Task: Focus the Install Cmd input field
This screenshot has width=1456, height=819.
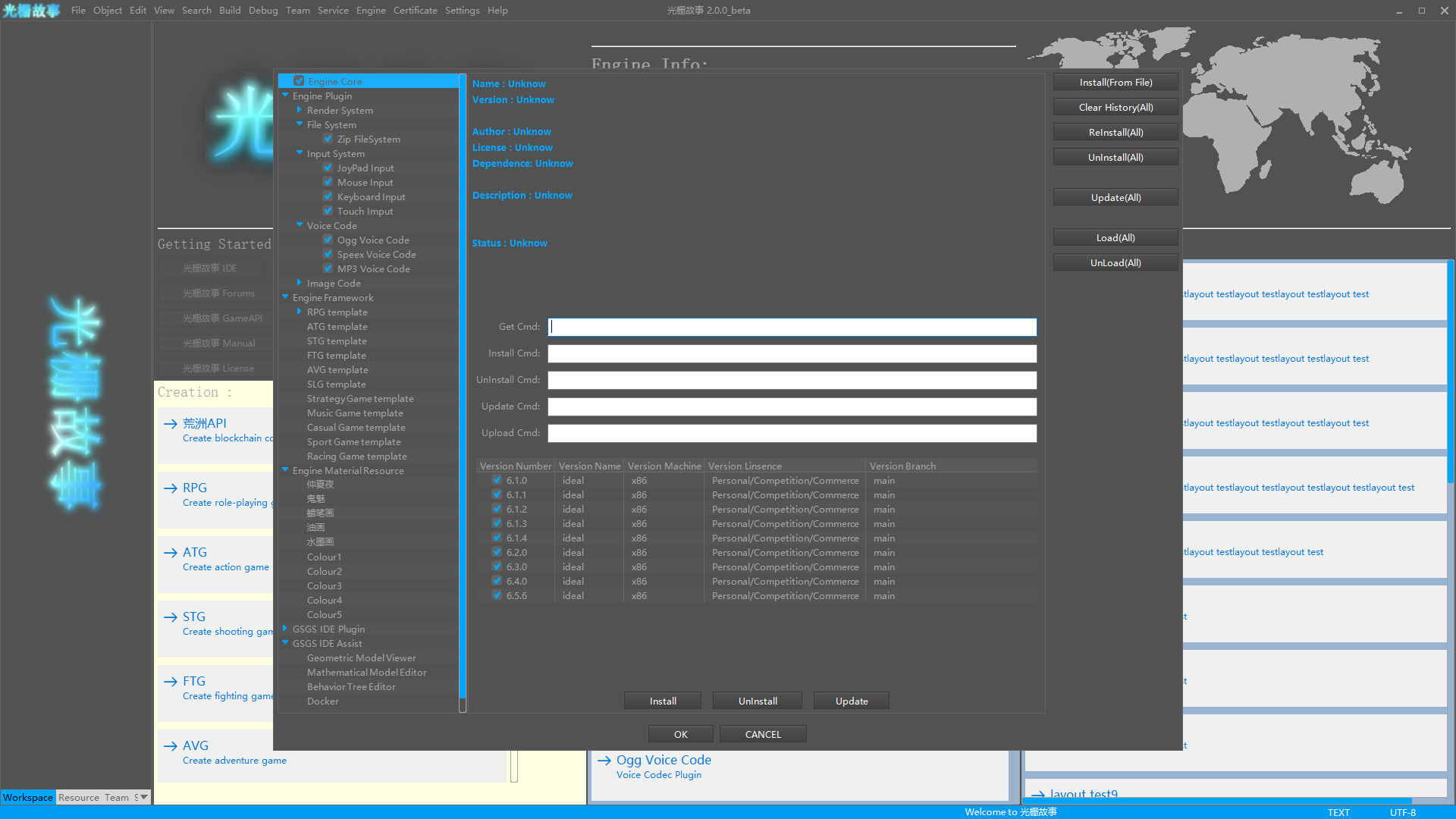Action: point(792,353)
